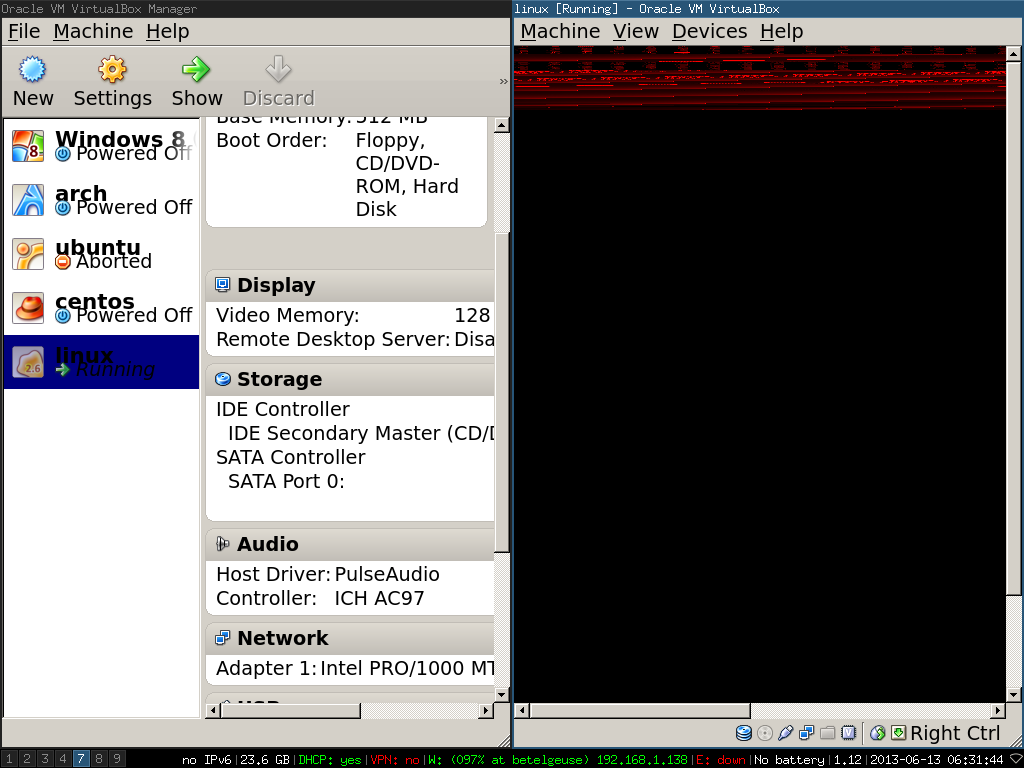Click details pane horizontal scroll left arrow

[x=213, y=710]
